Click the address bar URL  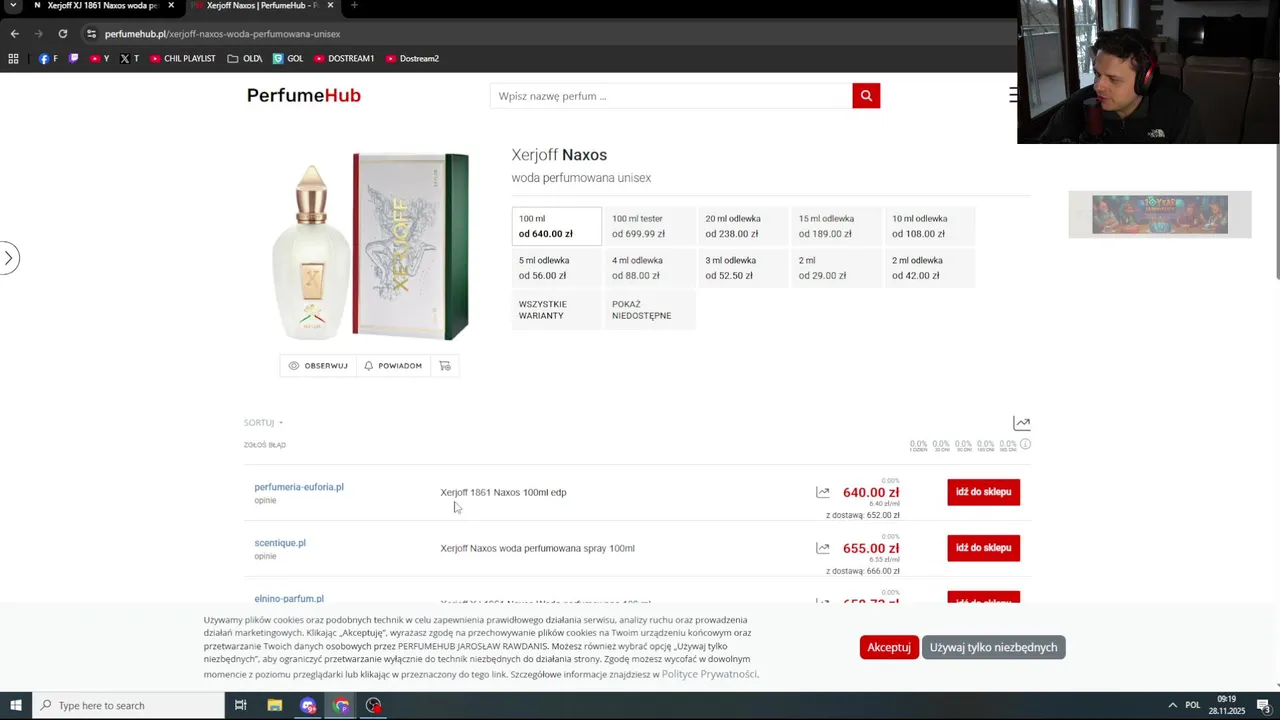(223, 34)
